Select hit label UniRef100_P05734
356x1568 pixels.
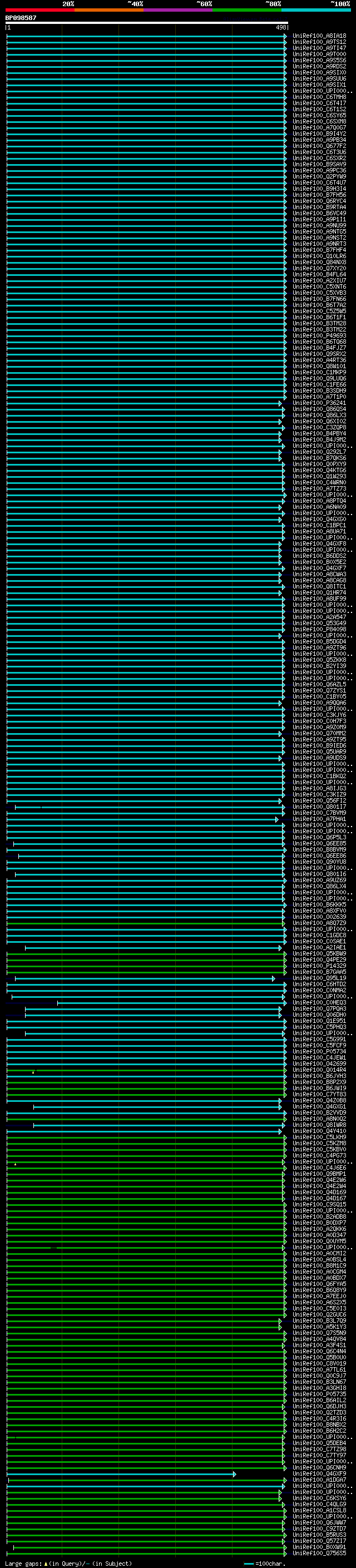tap(319, 1051)
